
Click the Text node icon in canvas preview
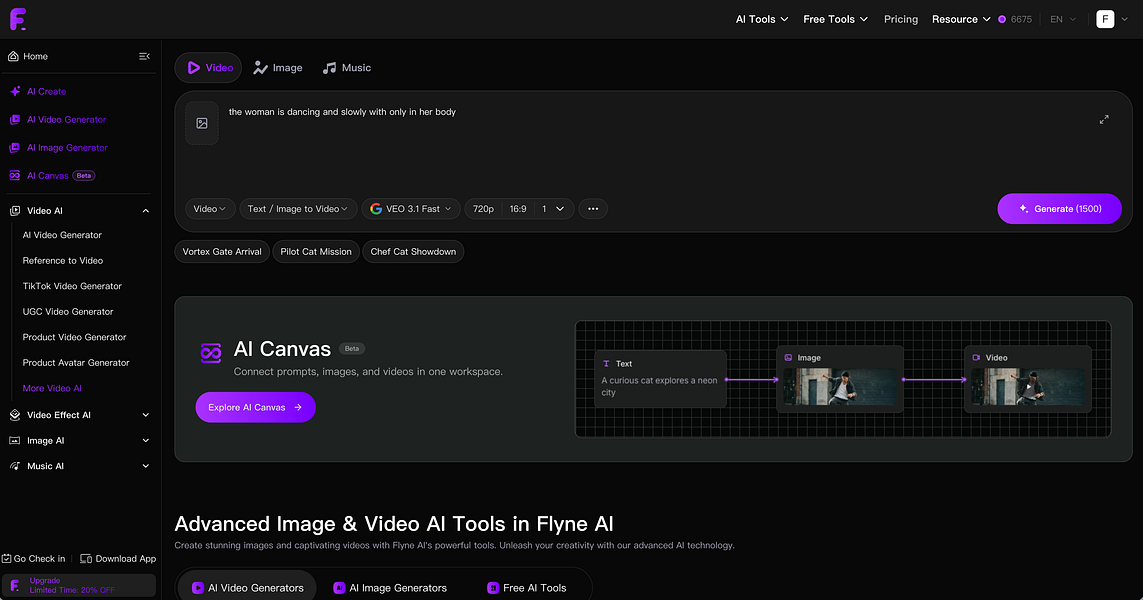point(606,364)
